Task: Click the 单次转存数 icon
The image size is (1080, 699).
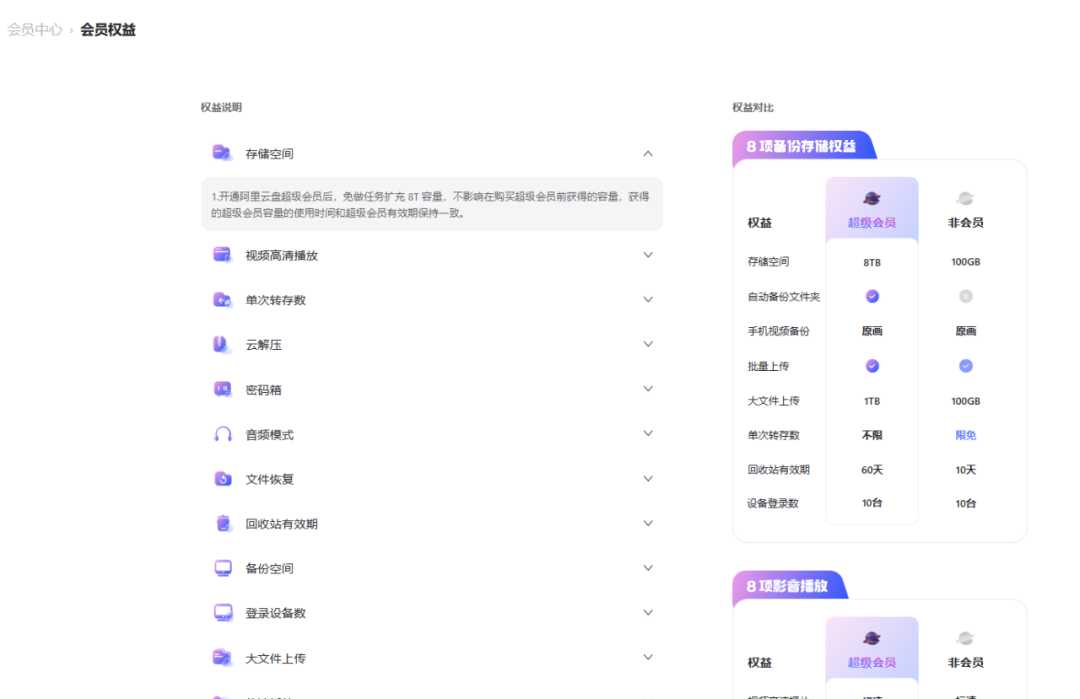Action: click(222, 300)
